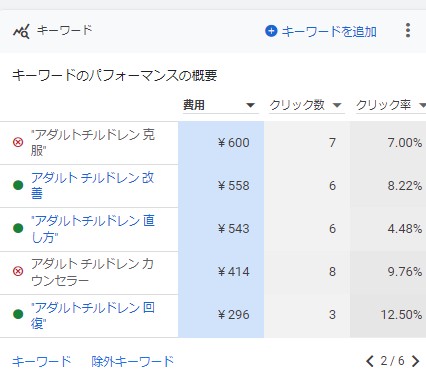Screen dimensions: 426x379
Task: Open the three-dot more options menu
Action: (x=408, y=30)
